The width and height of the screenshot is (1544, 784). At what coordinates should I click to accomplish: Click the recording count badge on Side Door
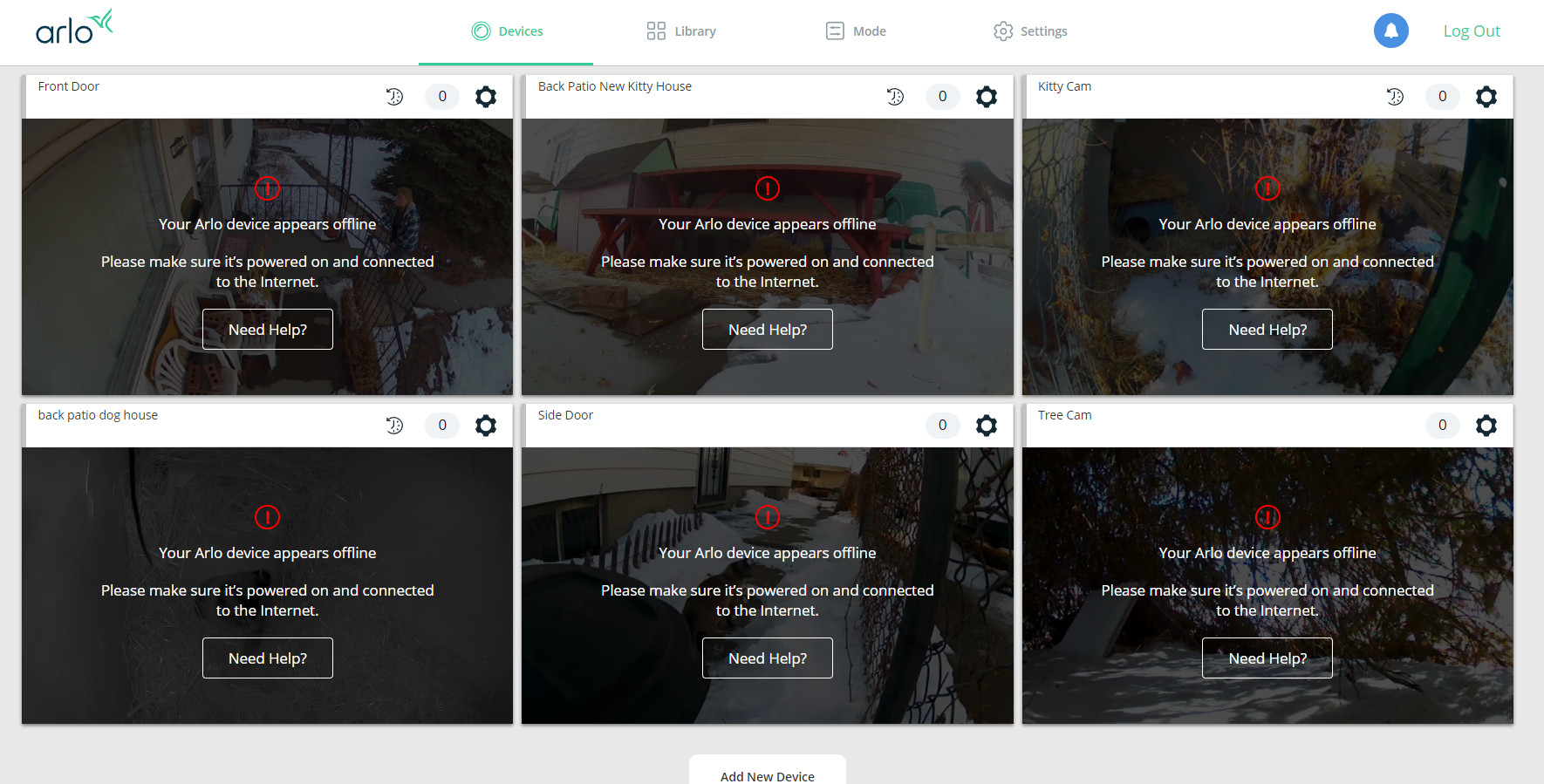pyautogui.click(x=942, y=426)
